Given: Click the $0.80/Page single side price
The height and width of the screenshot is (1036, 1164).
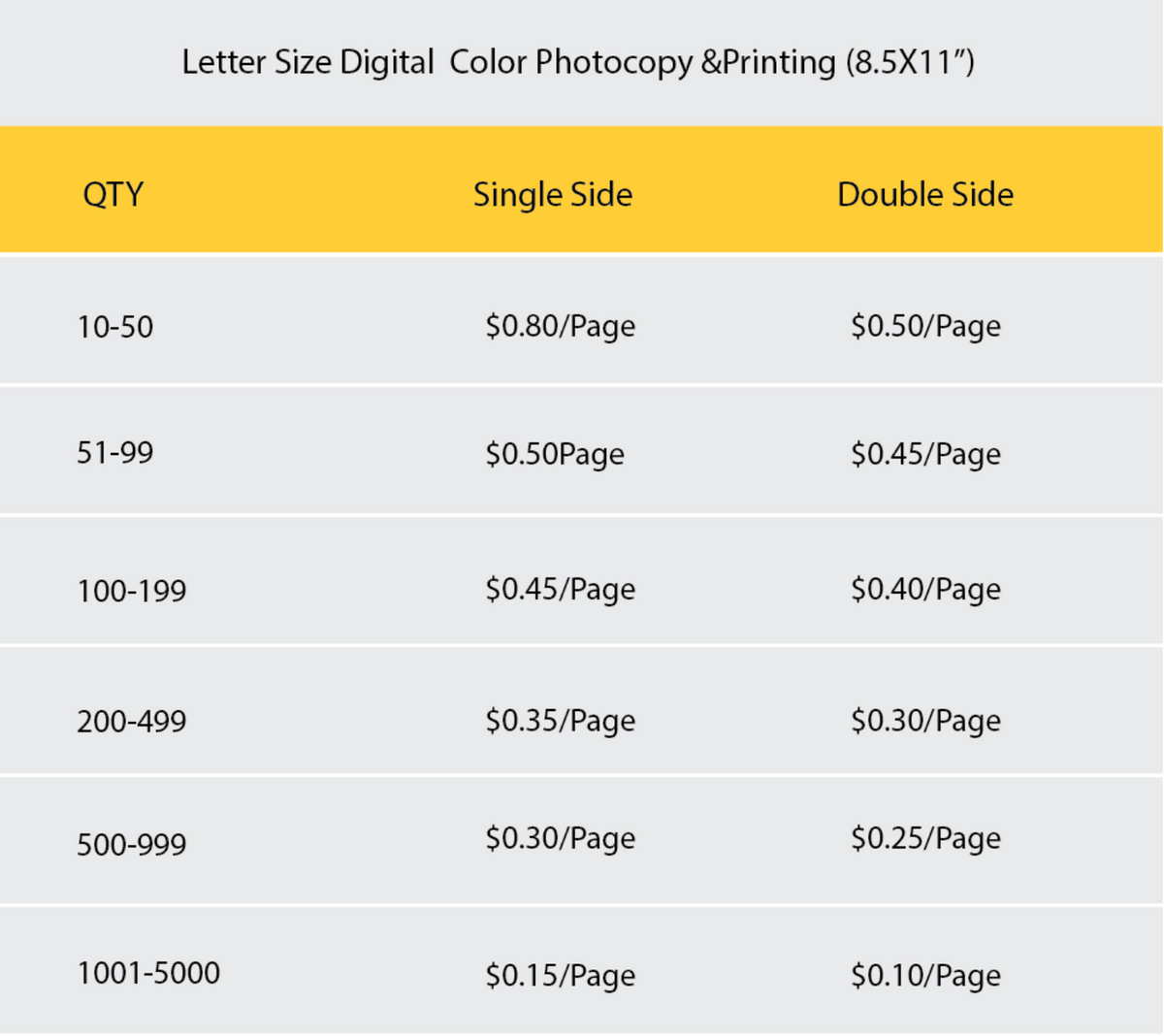Looking at the screenshot, I should point(561,327).
